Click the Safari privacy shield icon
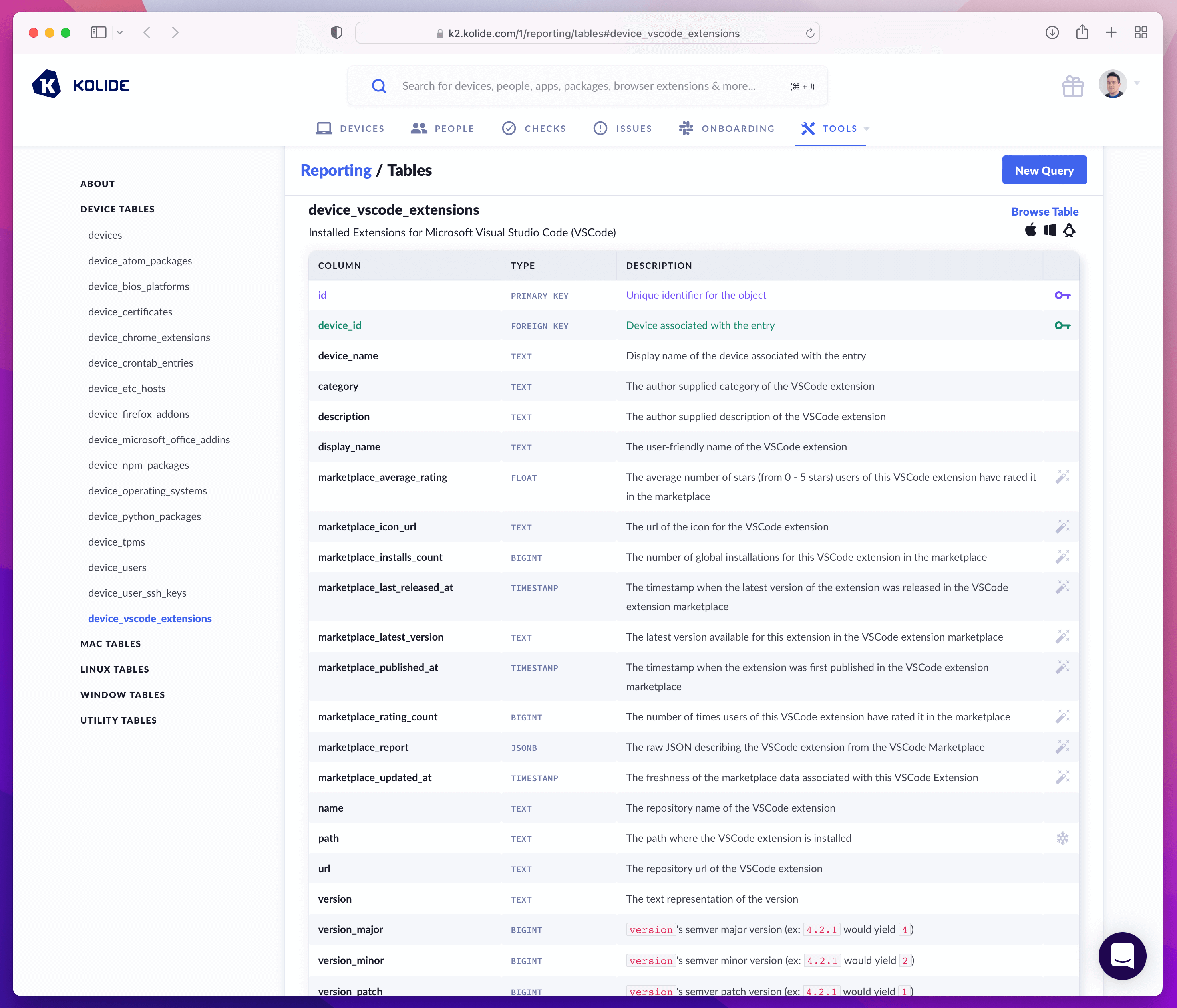The height and width of the screenshot is (1008, 1177). [336, 33]
